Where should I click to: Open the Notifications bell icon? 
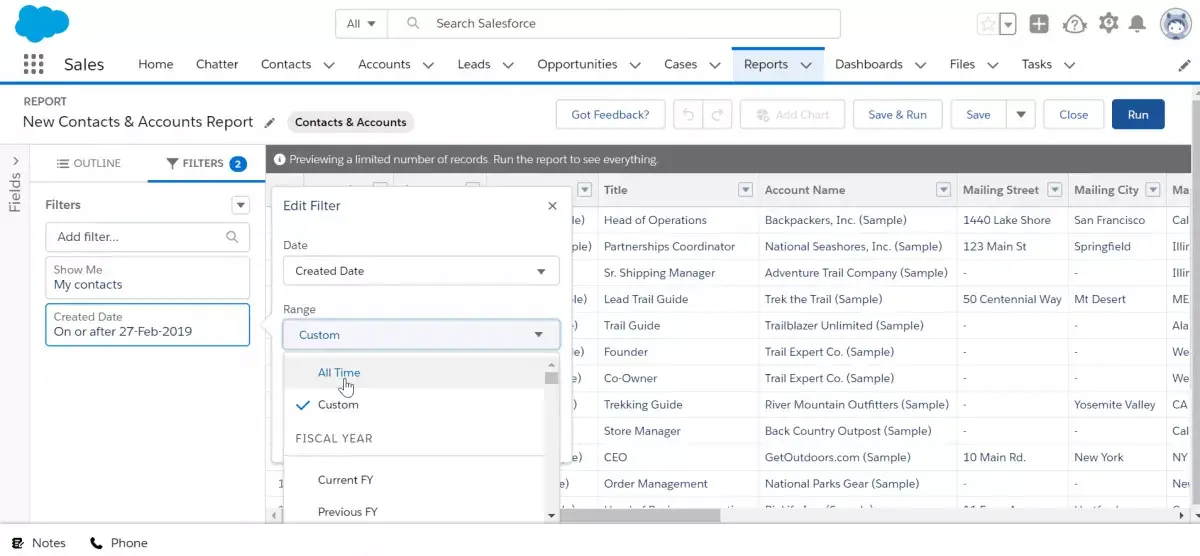tap(1137, 24)
